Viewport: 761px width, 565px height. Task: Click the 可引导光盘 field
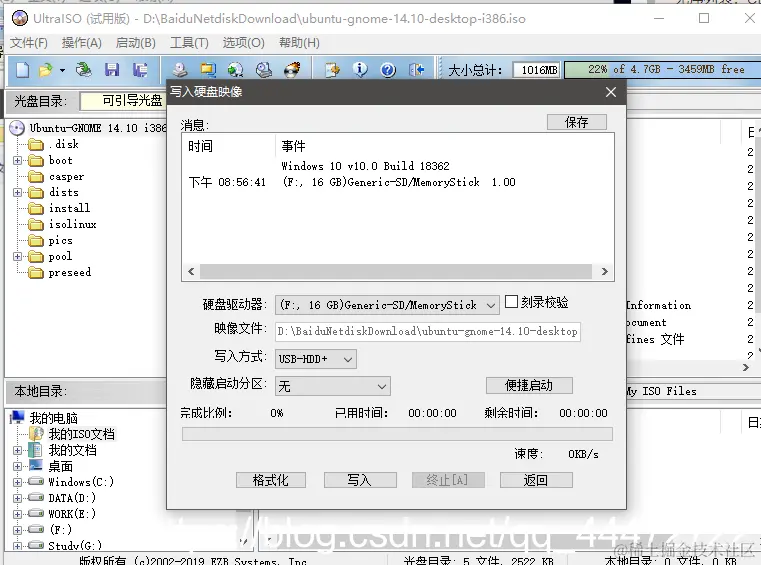(x=123, y=101)
